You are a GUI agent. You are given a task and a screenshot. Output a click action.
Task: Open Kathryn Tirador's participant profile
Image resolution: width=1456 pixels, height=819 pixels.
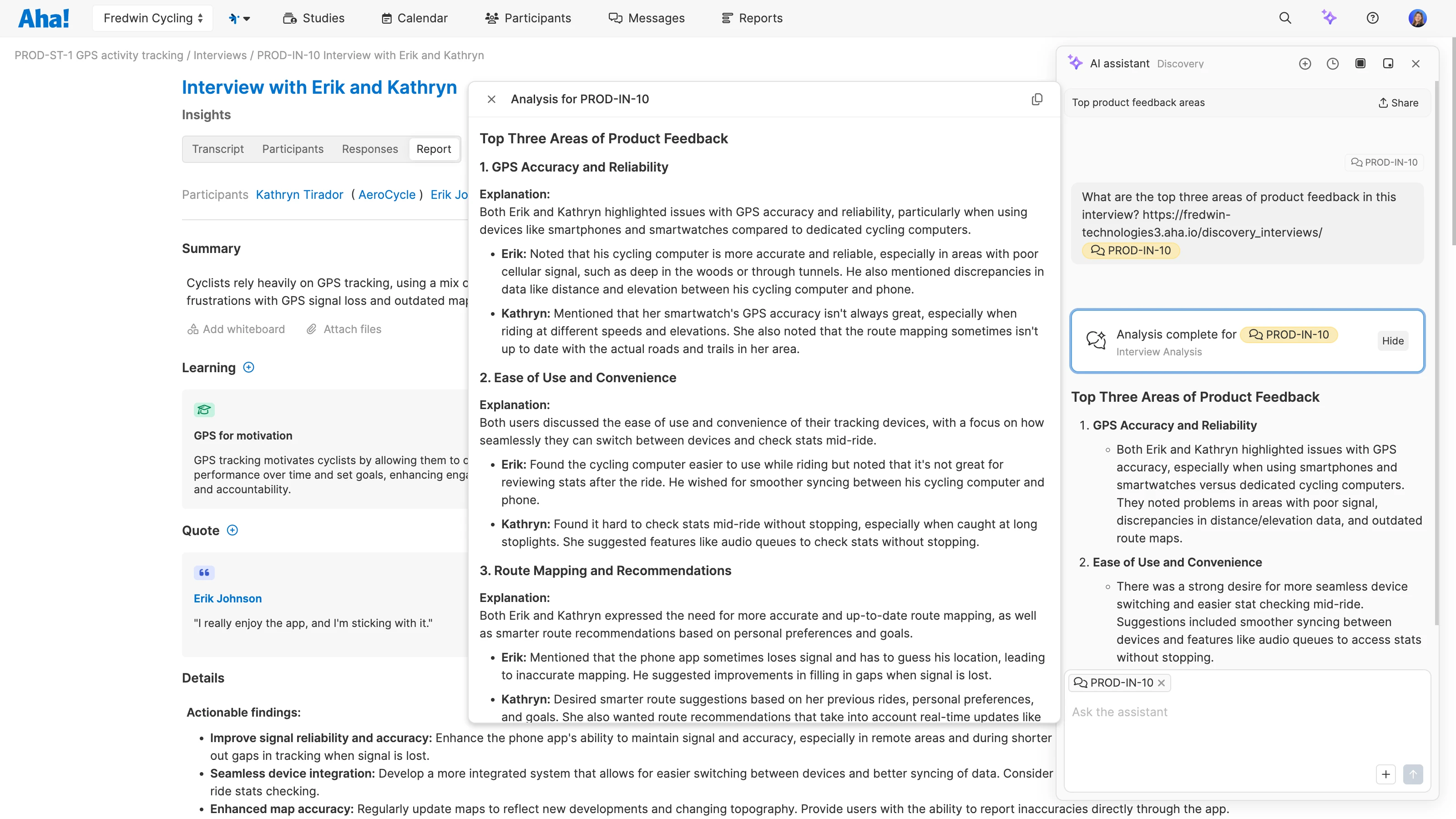click(x=299, y=194)
